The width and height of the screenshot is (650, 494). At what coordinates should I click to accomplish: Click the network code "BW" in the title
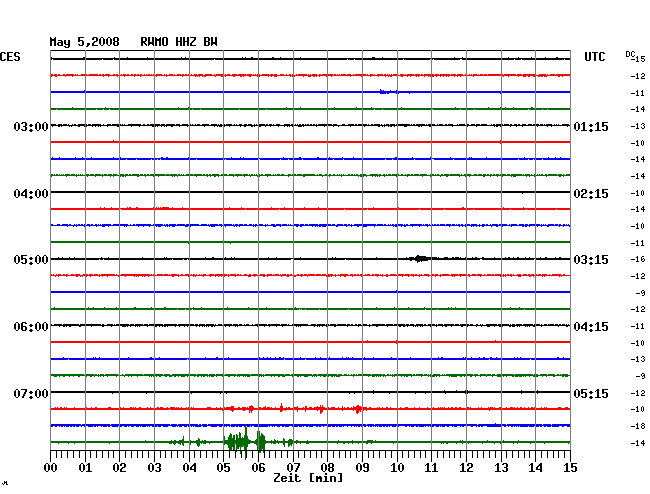[x=210, y=42]
